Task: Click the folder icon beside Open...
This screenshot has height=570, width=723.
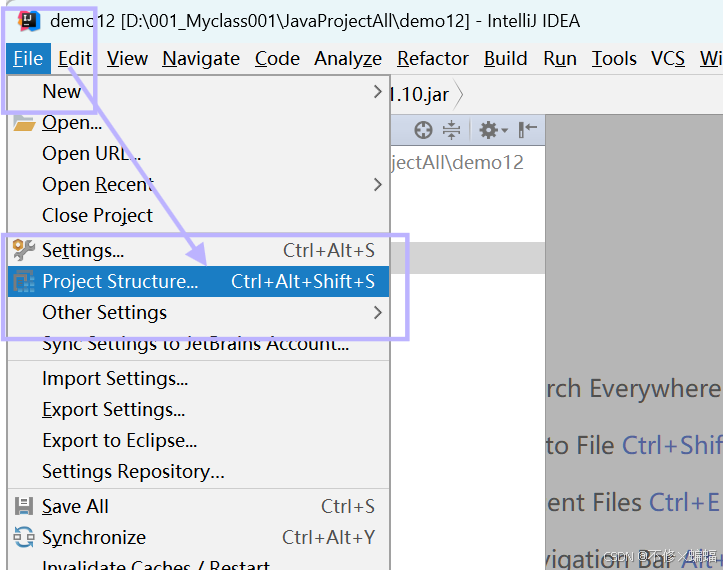Action: coord(24,123)
